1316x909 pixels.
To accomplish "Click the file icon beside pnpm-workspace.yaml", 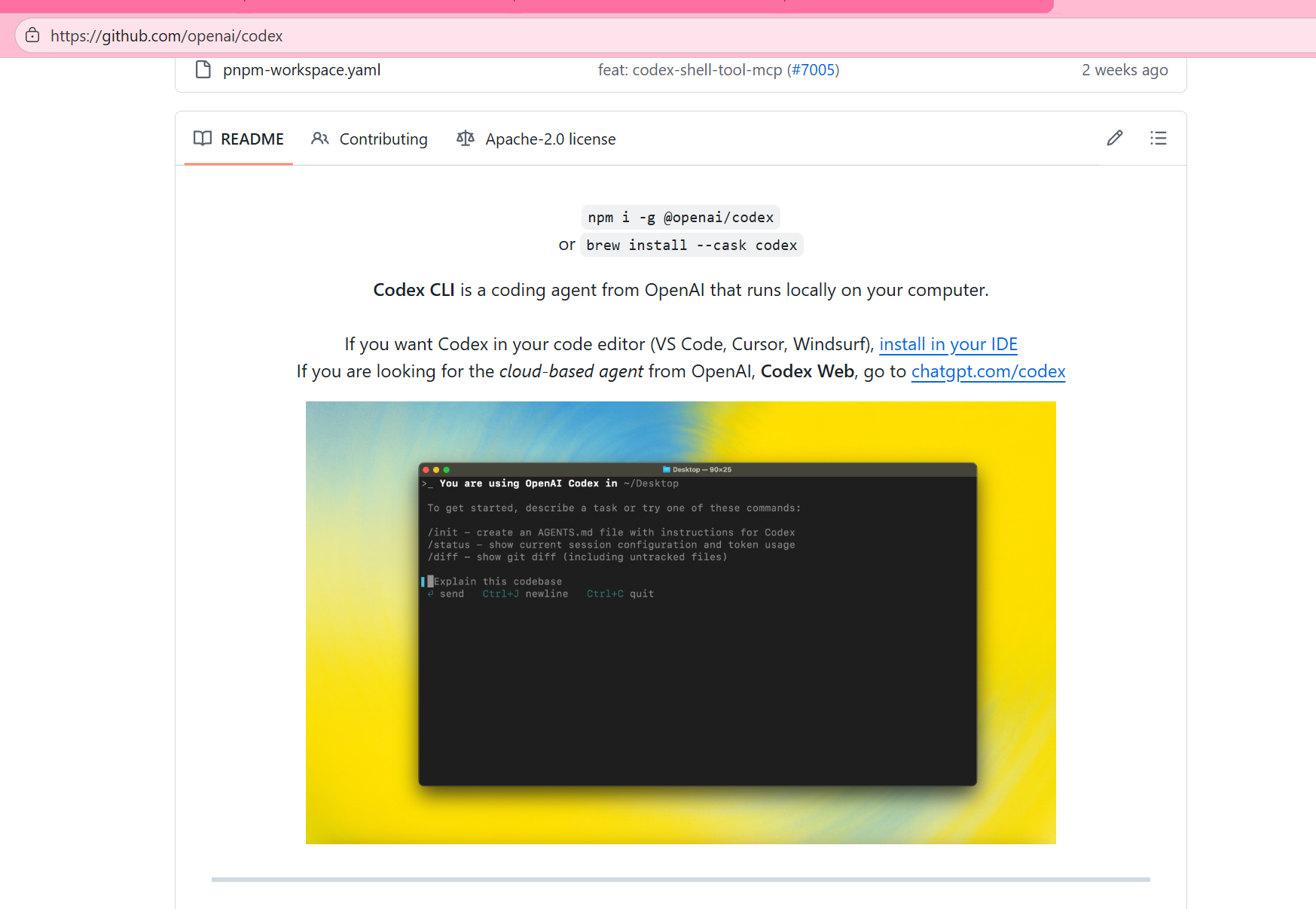I will coord(203,70).
